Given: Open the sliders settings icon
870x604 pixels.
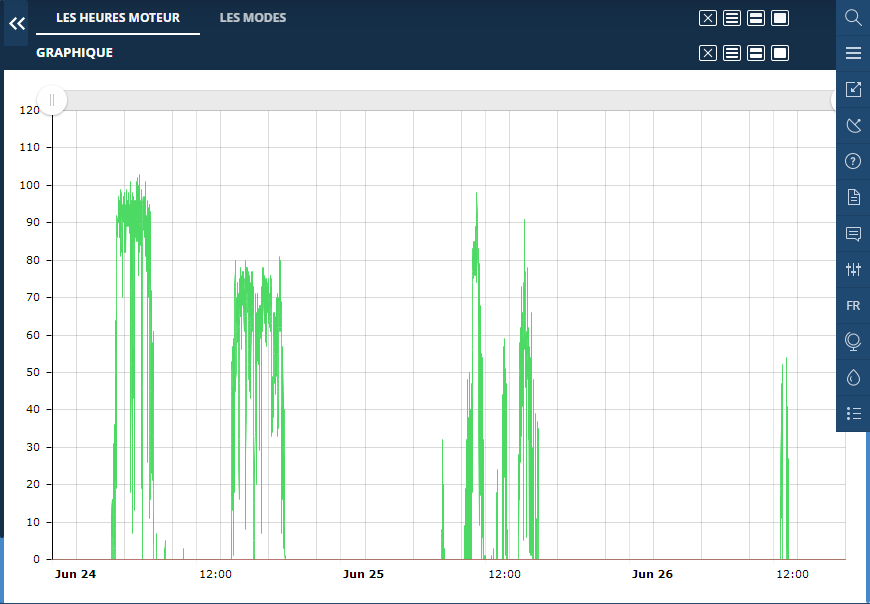Looking at the screenshot, I should [853, 269].
